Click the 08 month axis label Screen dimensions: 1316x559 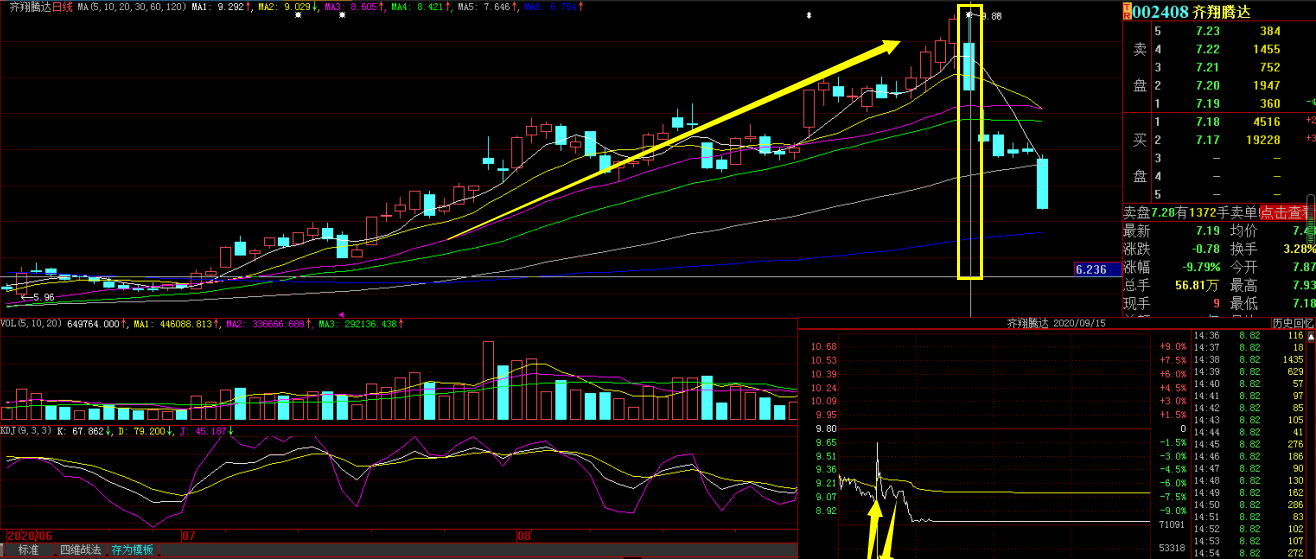click(x=523, y=535)
